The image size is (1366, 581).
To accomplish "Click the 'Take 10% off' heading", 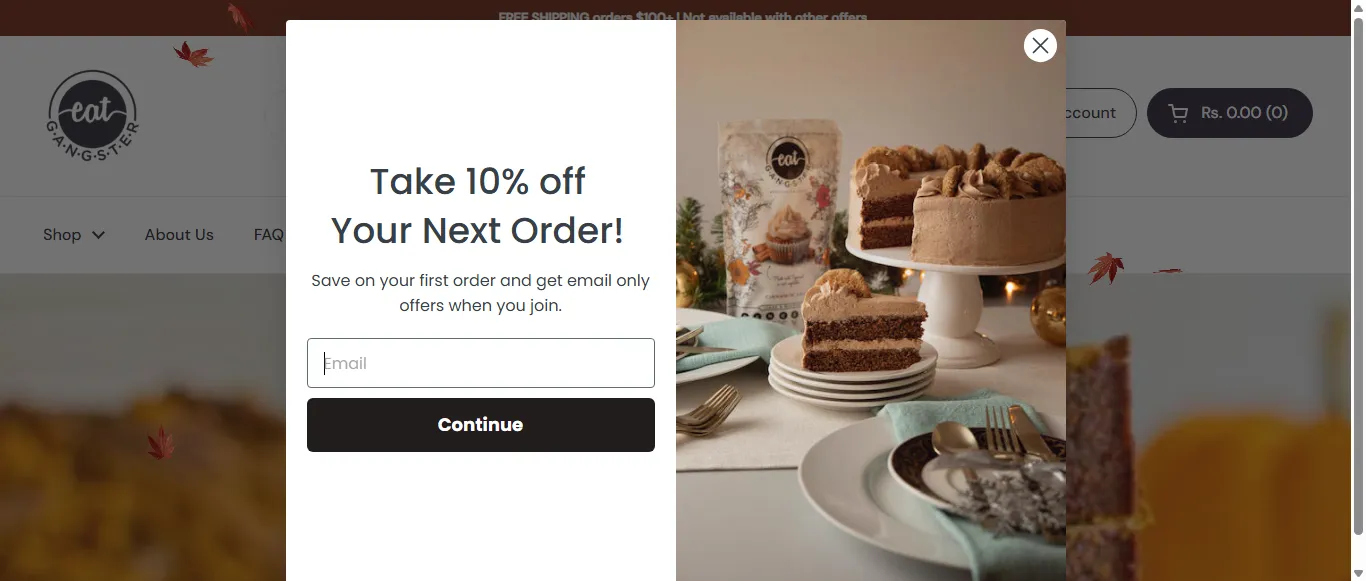I will tap(478, 182).
